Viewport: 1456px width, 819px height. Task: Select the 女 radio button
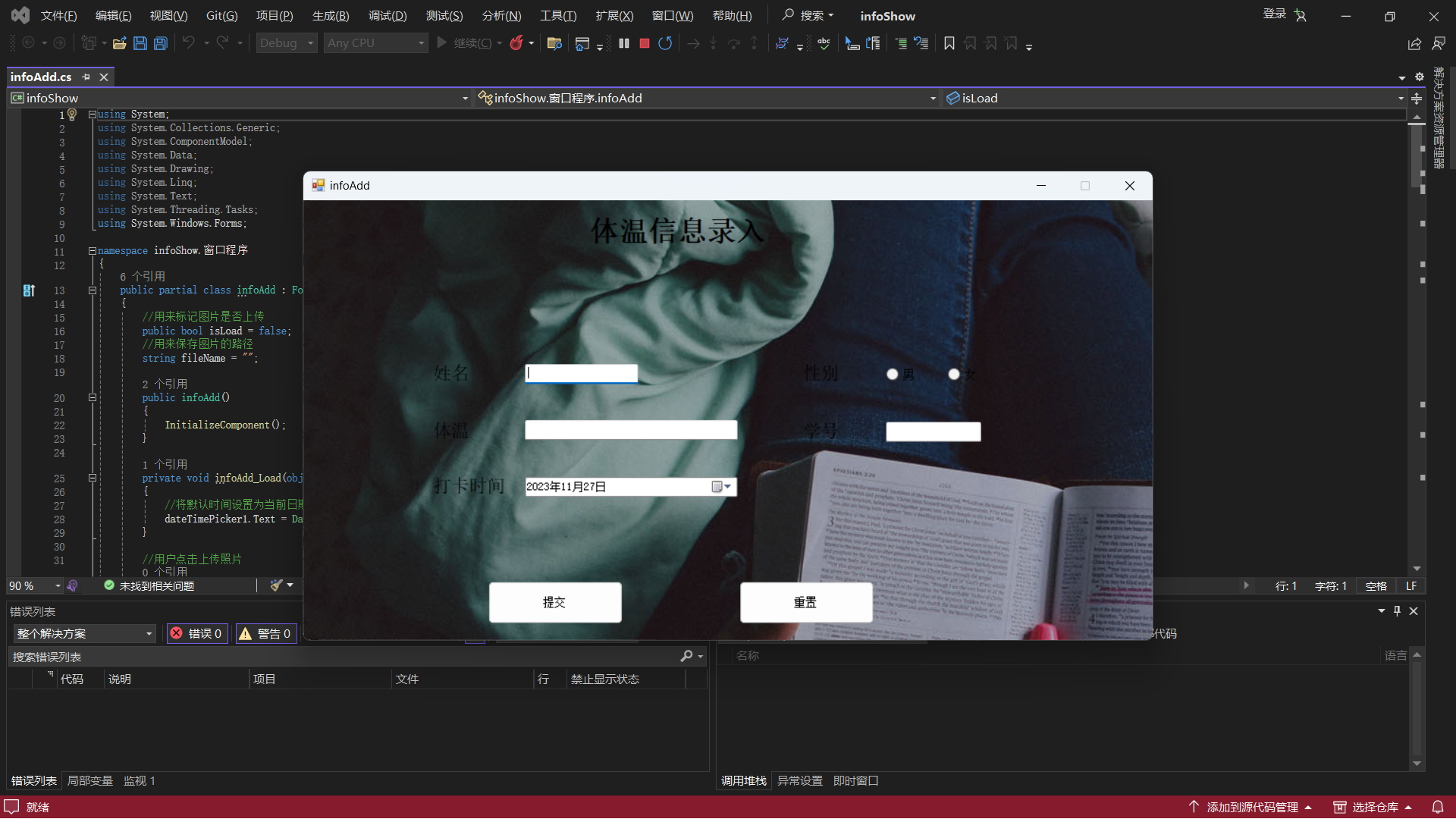point(954,374)
